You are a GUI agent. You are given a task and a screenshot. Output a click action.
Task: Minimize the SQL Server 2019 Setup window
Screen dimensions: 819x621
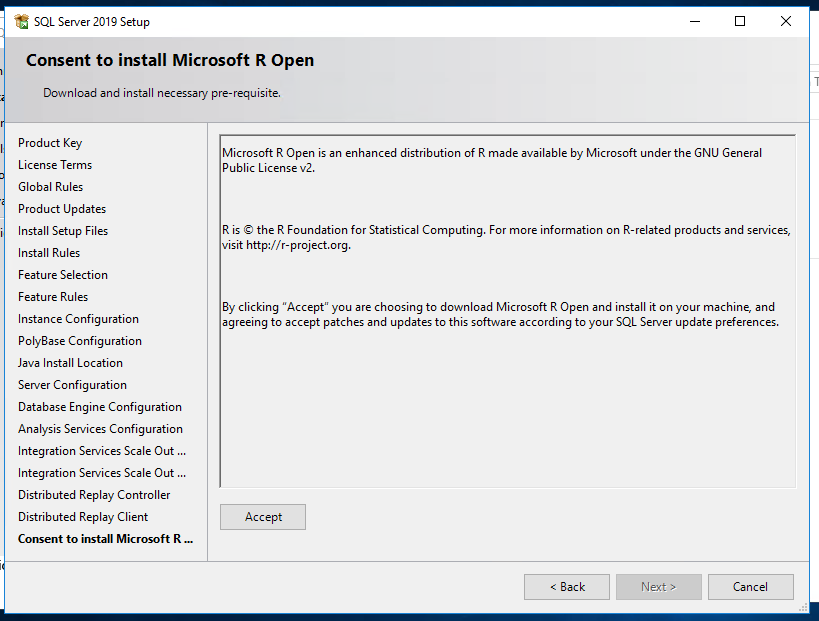click(x=694, y=21)
